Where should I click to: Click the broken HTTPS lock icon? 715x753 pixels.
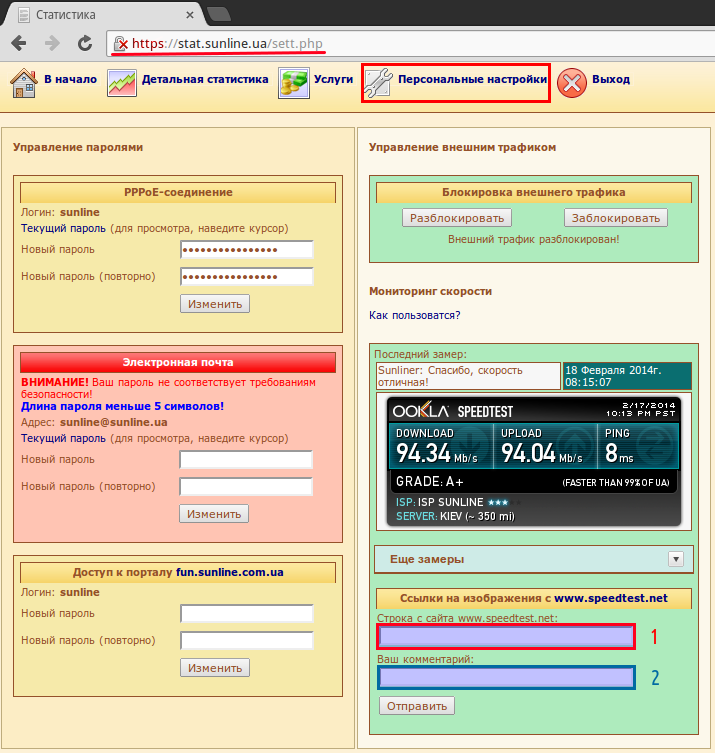(121, 44)
